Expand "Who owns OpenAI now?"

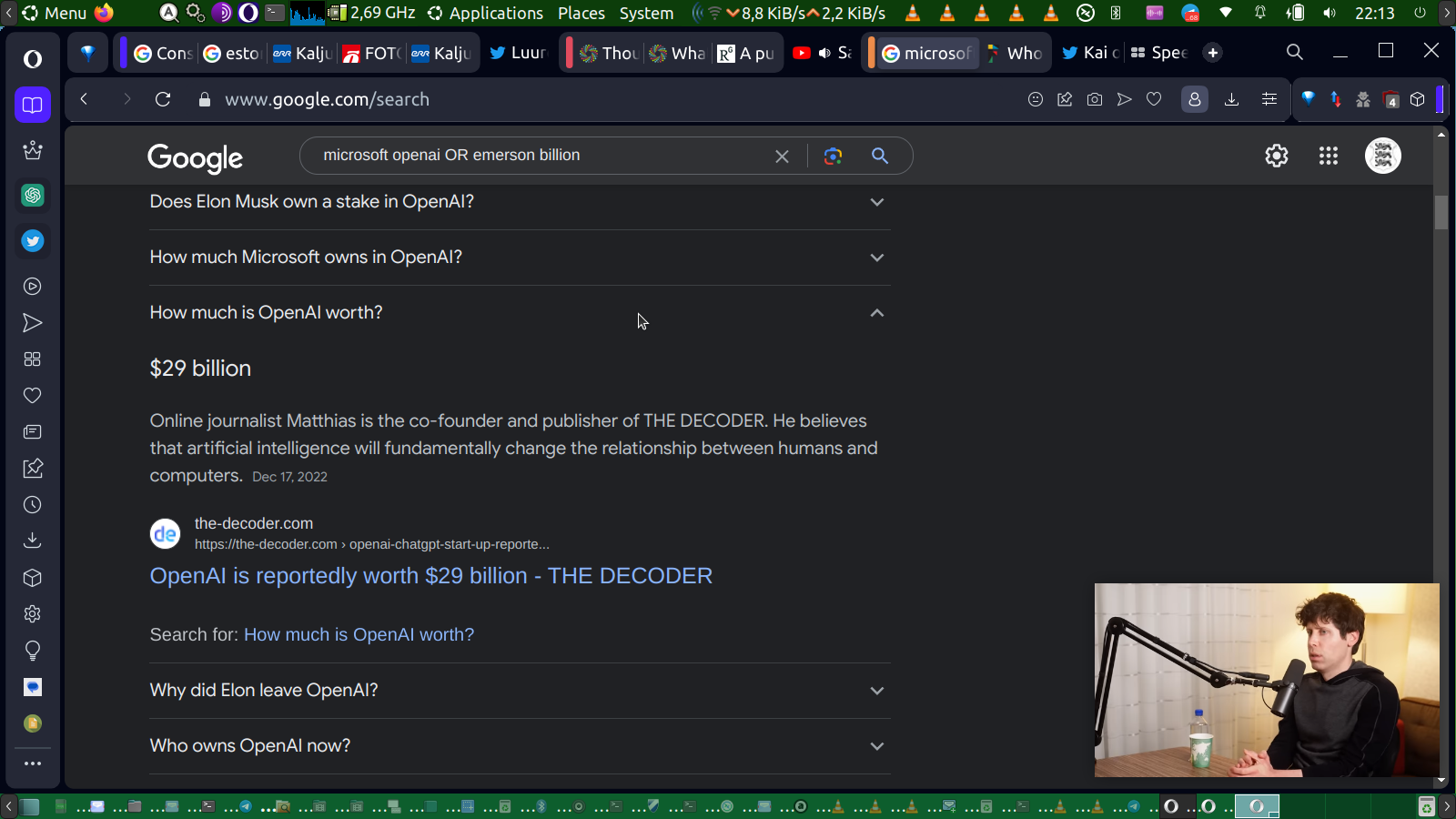[x=520, y=746]
